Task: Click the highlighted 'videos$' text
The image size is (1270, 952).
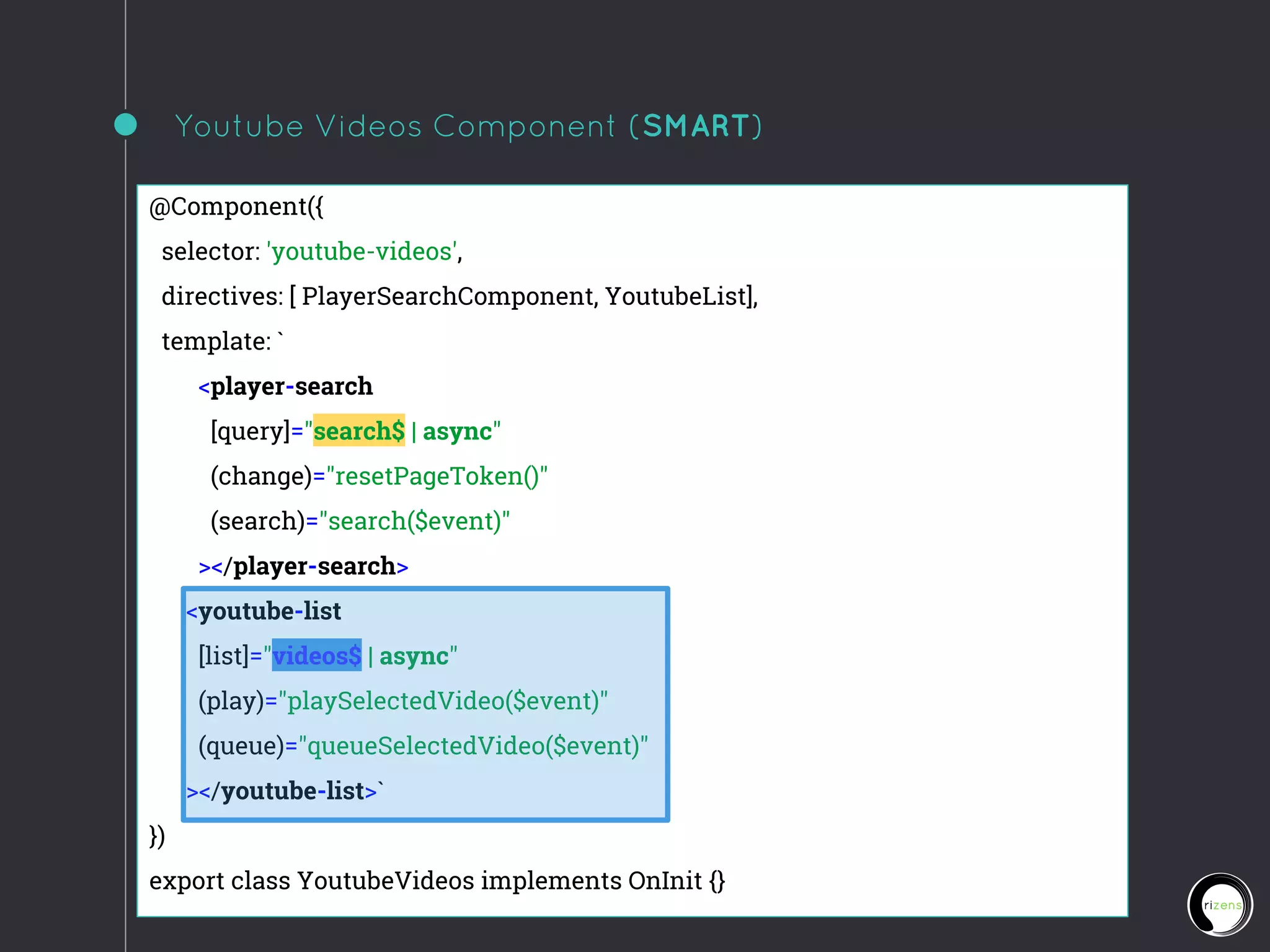Action: coord(317,655)
